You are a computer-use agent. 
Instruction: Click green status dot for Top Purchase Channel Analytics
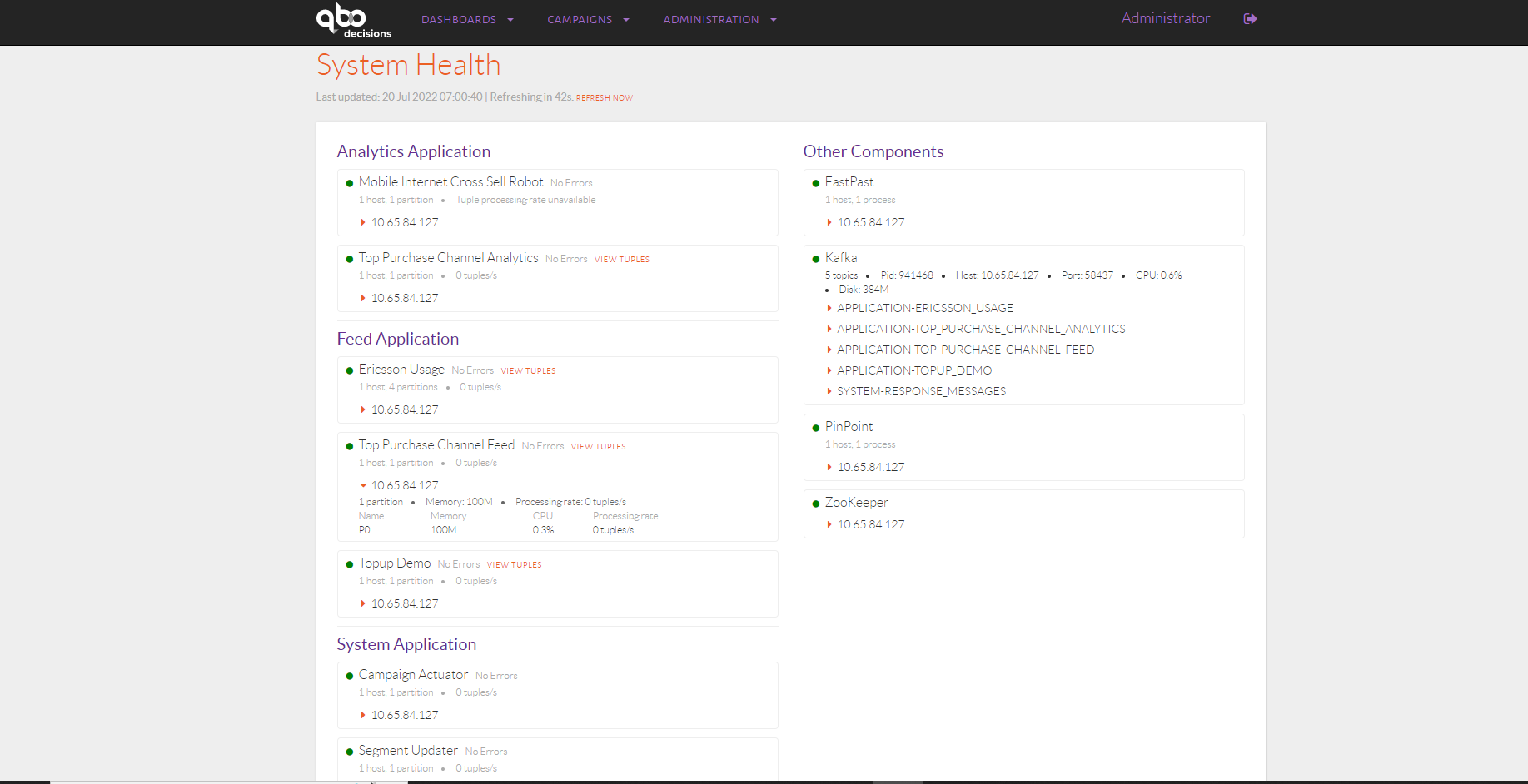click(x=350, y=259)
